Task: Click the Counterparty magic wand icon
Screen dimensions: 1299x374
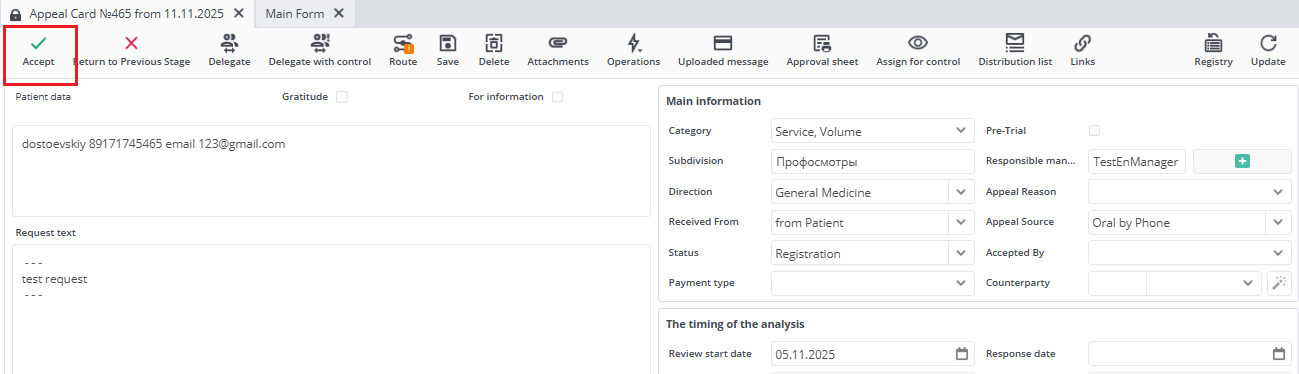Action: [1279, 283]
